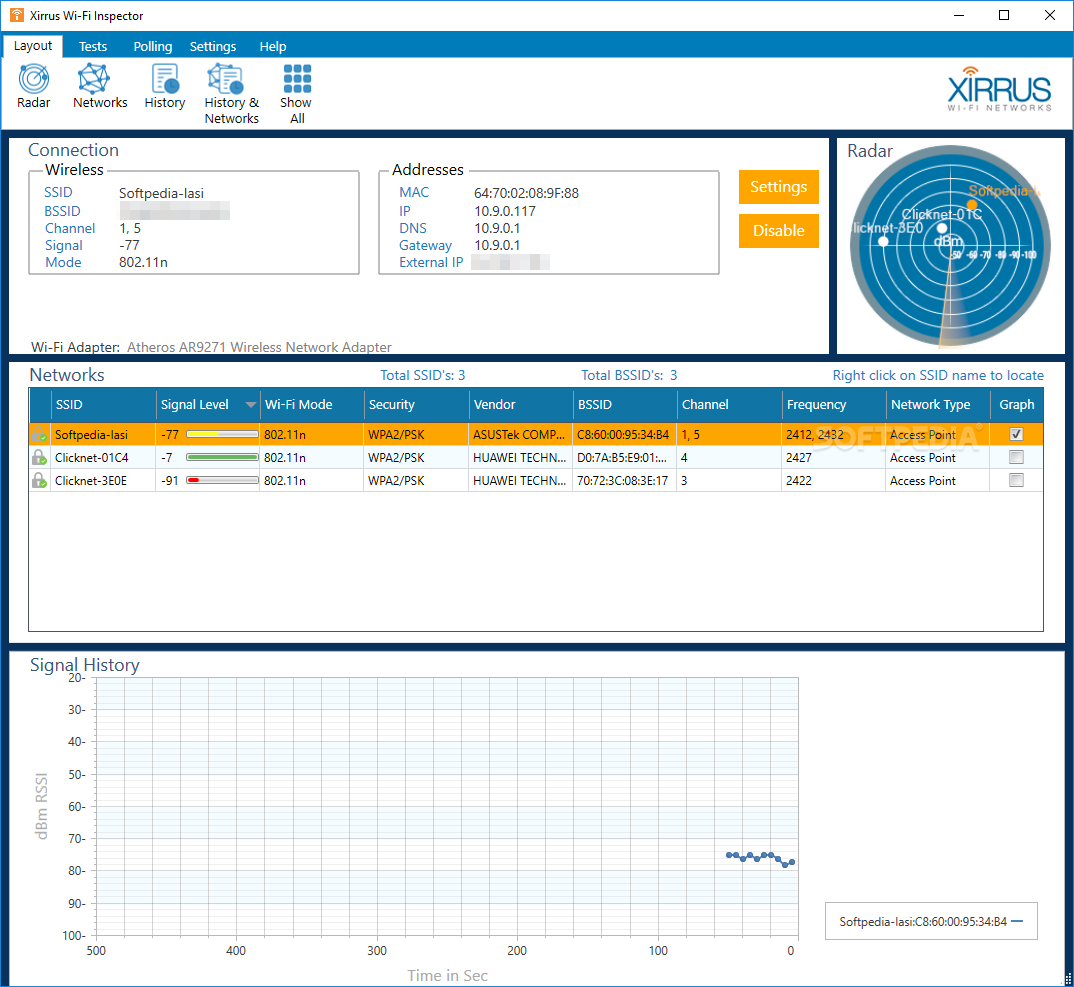Click frequency value 2422
The width and height of the screenshot is (1074, 987).
[799, 481]
